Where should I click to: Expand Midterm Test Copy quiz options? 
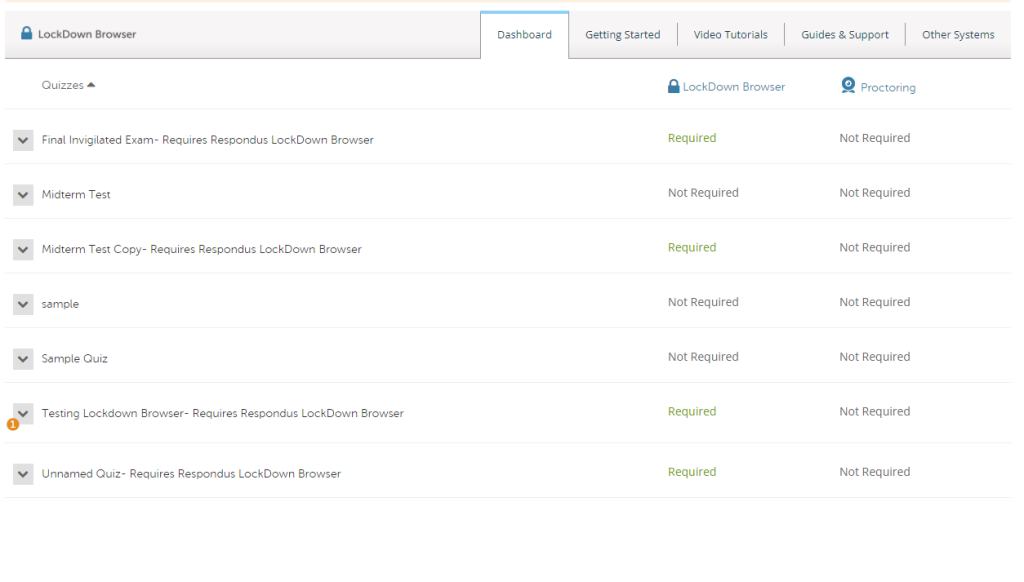pos(22,249)
